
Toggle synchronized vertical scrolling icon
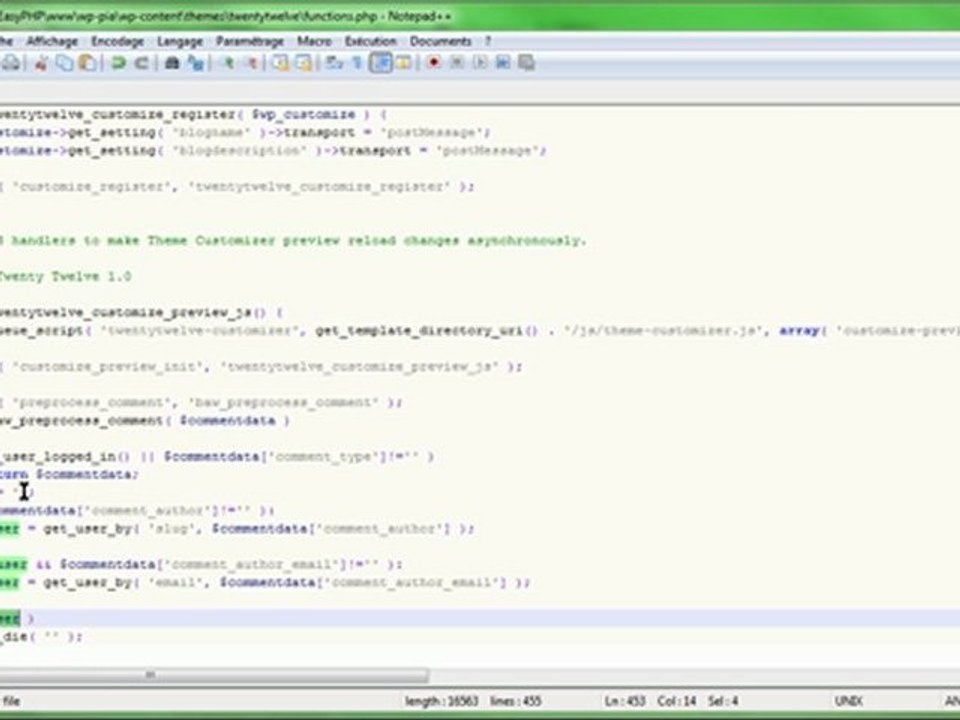click(281, 62)
